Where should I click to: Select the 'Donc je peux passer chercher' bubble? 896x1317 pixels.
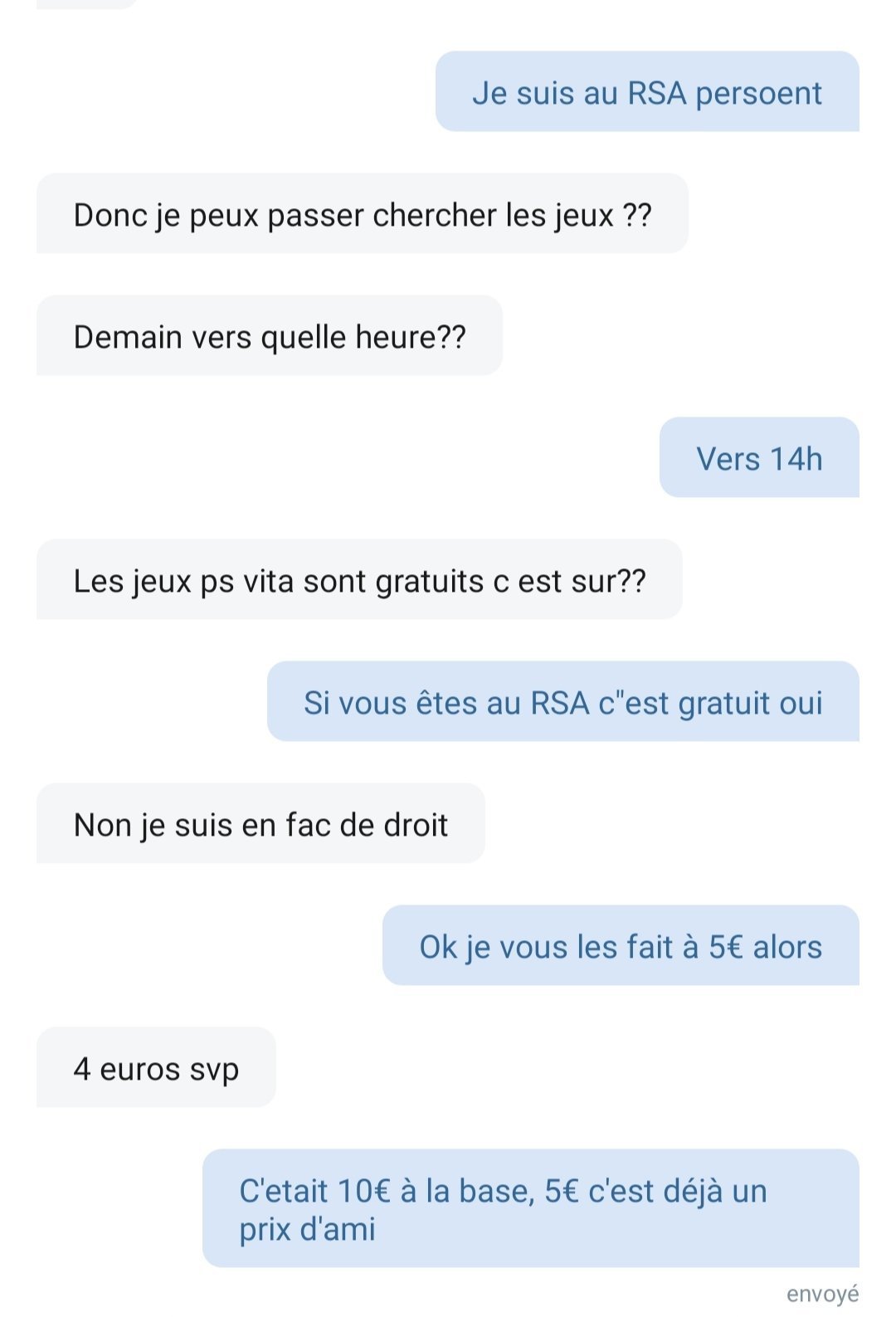(x=363, y=214)
